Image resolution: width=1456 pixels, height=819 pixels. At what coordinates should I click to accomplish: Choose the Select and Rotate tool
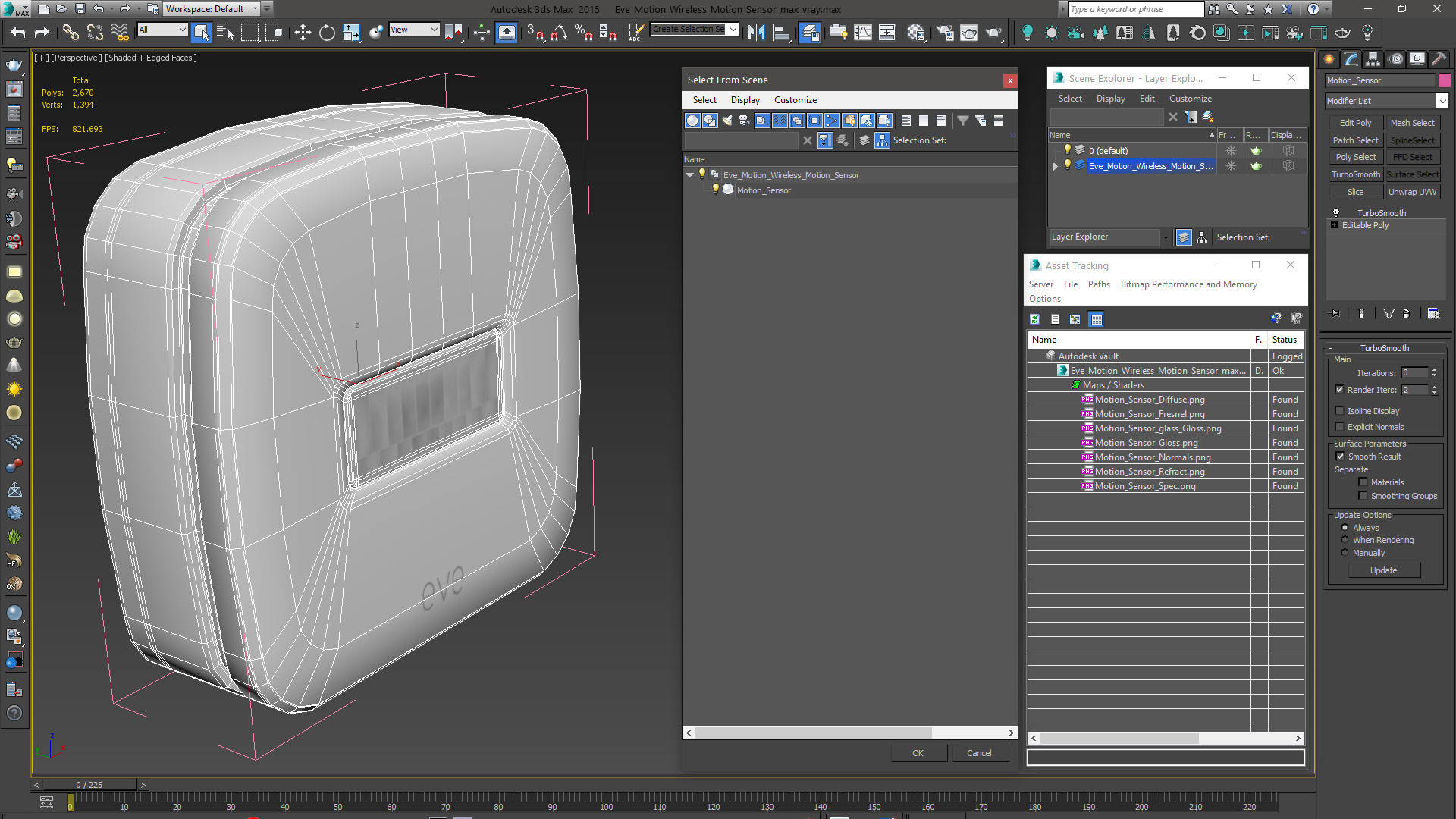pos(327,32)
